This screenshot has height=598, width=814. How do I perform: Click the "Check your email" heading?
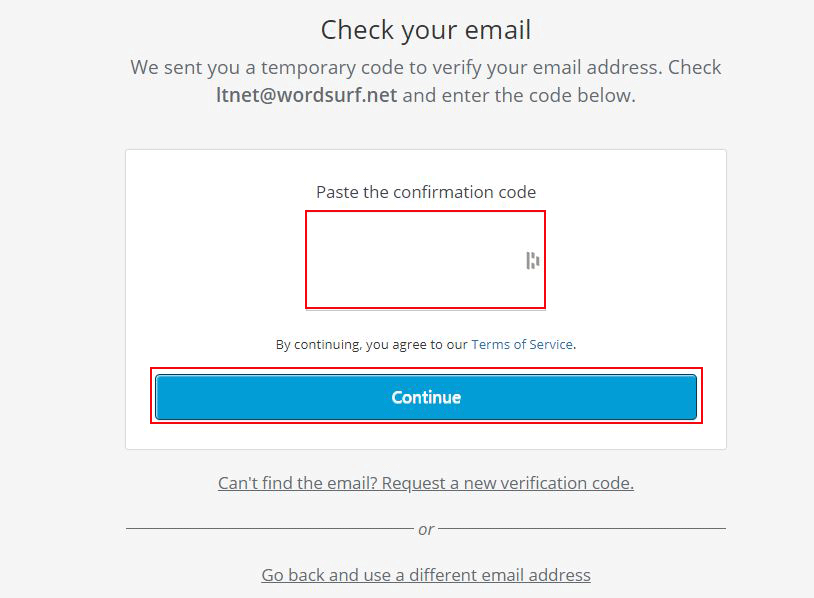[x=426, y=30]
